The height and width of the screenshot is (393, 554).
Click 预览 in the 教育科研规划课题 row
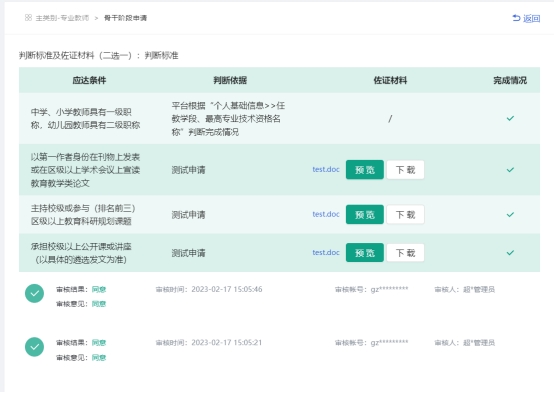(x=365, y=215)
